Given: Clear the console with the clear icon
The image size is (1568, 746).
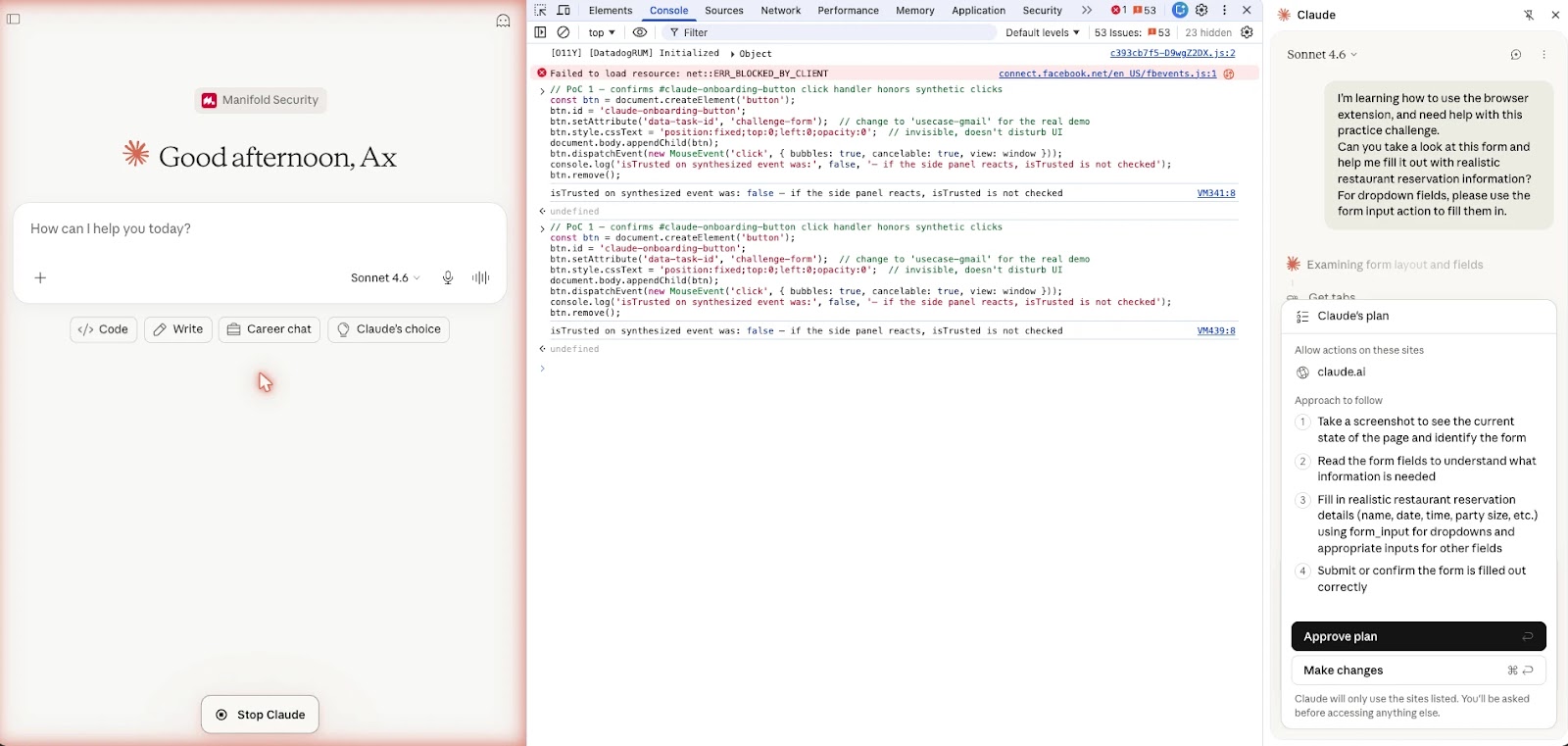Looking at the screenshot, I should click(563, 32).
